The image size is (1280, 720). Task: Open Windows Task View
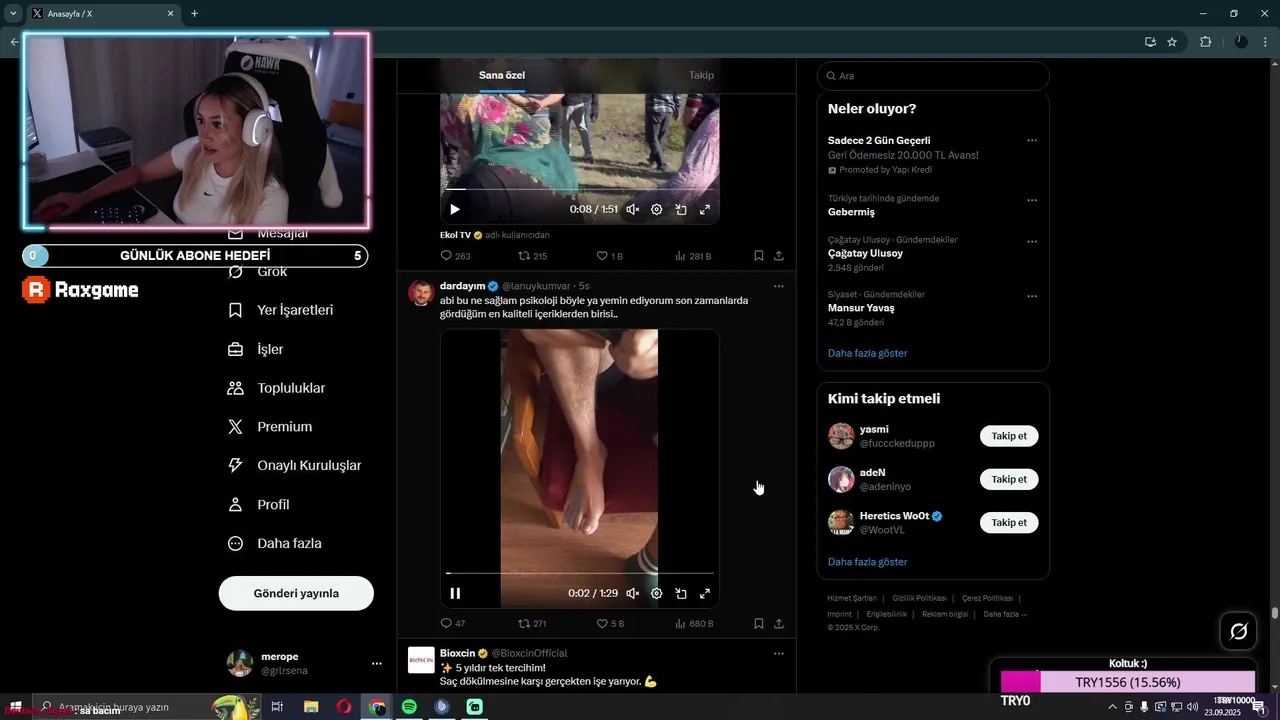point(277,707)
